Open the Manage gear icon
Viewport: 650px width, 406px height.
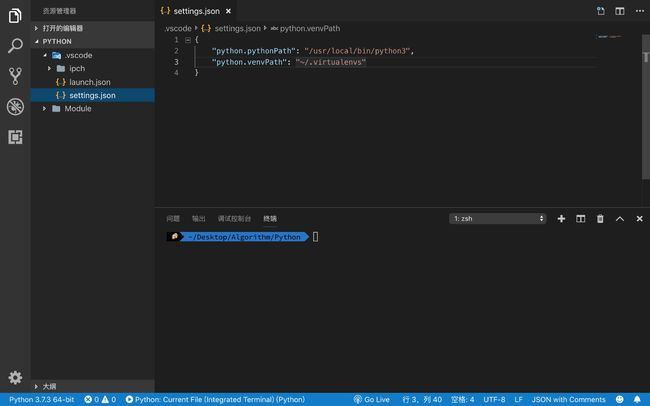[x=15, y=377]
